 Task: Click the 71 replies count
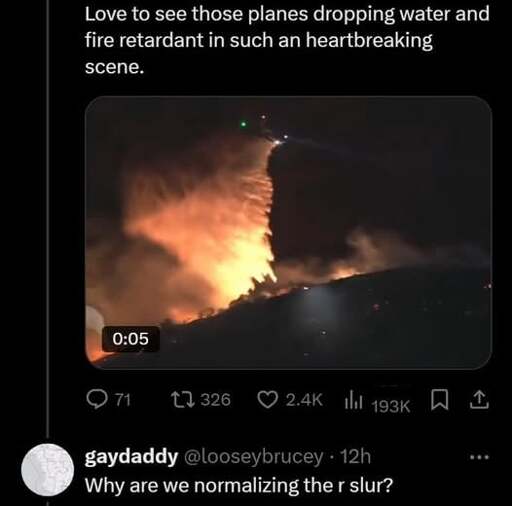point(123,400)
